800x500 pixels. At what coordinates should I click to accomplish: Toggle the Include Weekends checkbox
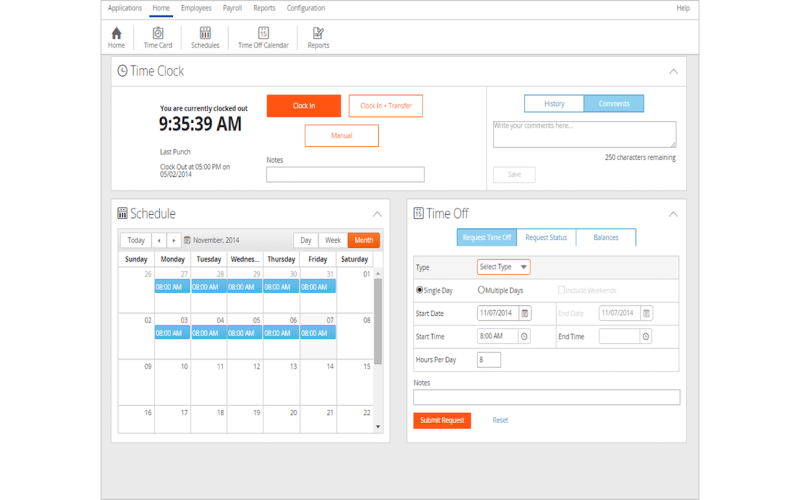[563, 290]
